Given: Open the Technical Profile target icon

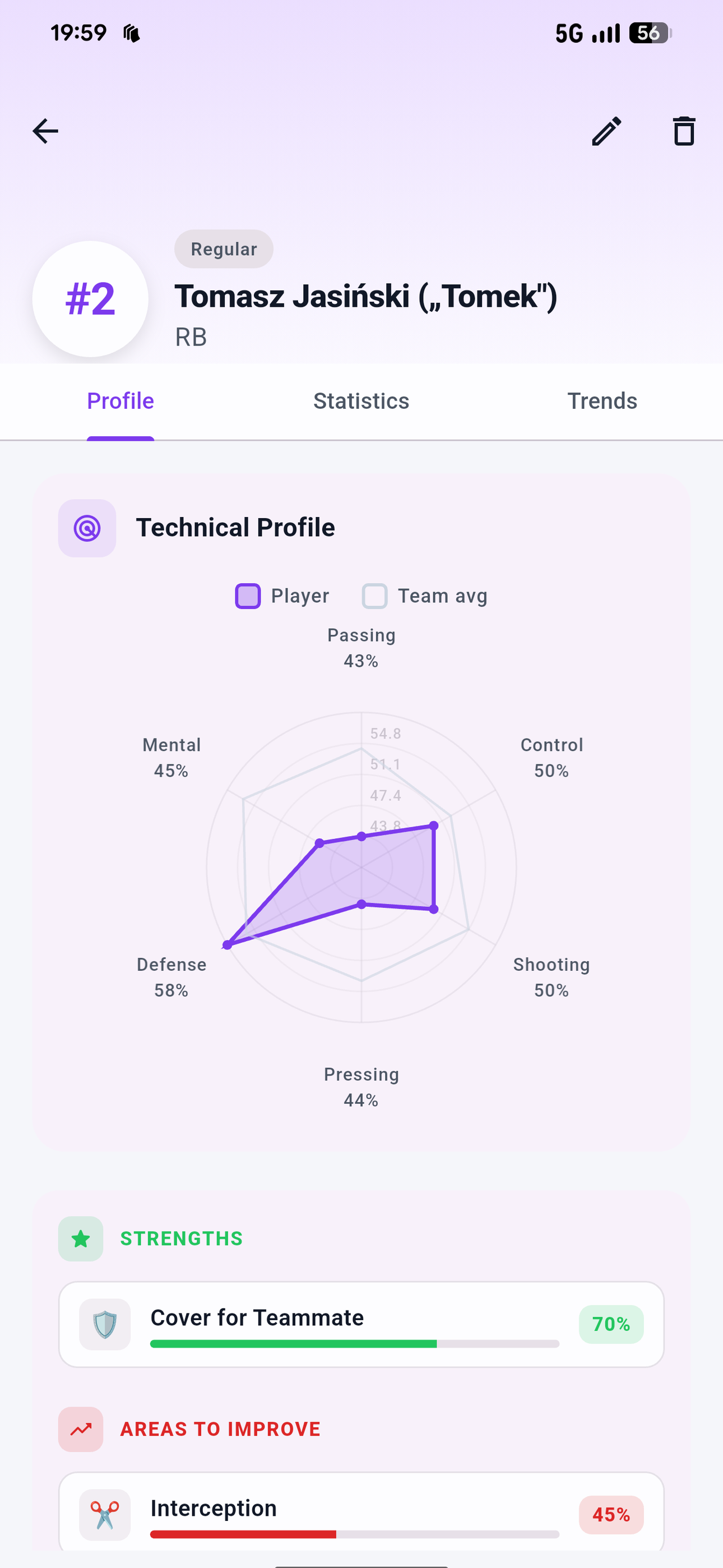Looking at the screenshot, I should pyautogui.click(x=86, y=528).
